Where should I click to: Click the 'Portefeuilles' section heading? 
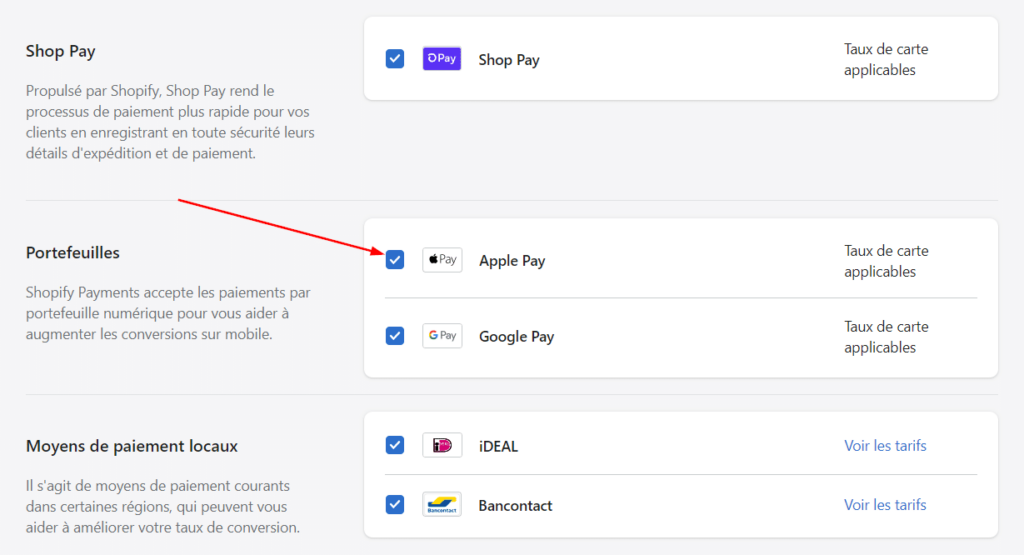coord(73,253)
